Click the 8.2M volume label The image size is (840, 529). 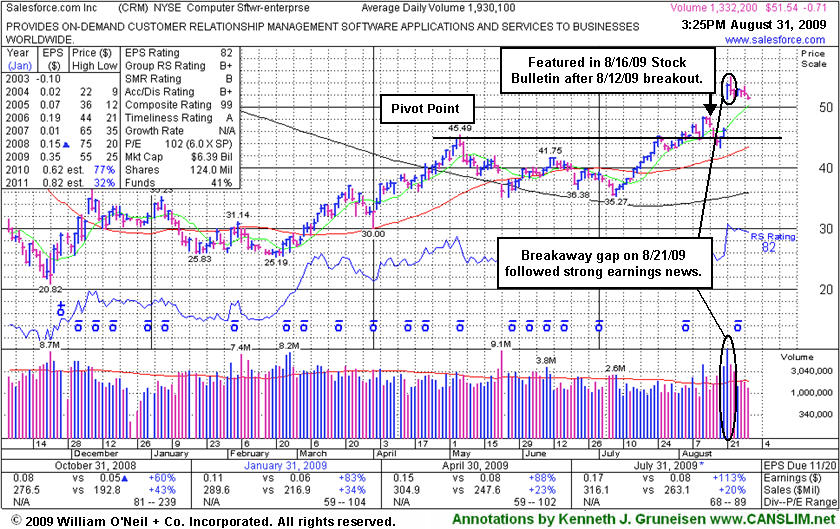point(289,346)
